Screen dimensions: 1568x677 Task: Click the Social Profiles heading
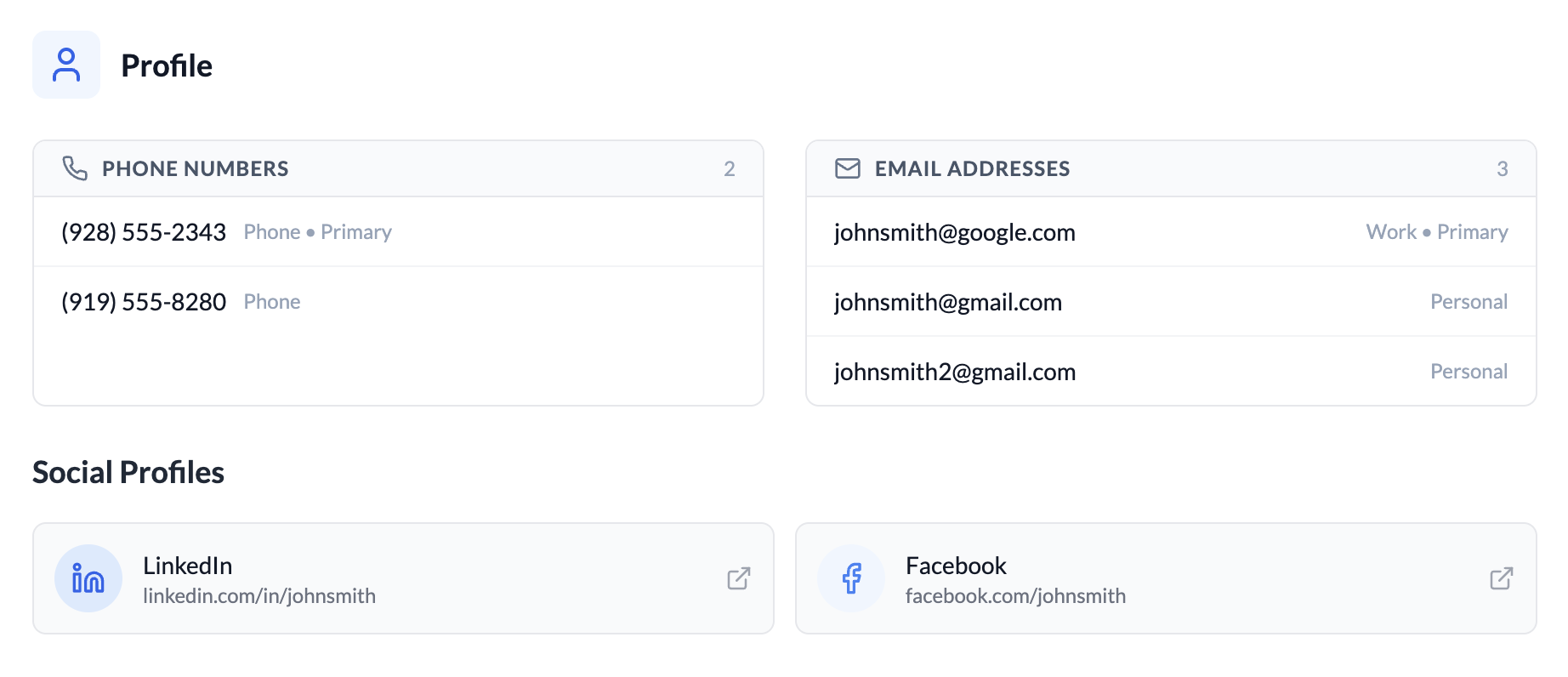pyautogui.click(x=128, y=472)
